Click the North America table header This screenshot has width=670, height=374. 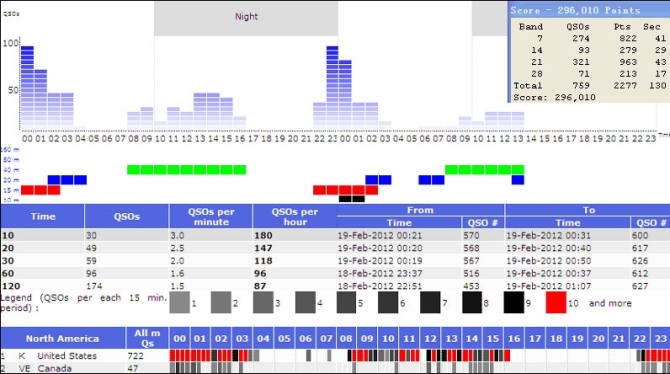coord(63,339)
